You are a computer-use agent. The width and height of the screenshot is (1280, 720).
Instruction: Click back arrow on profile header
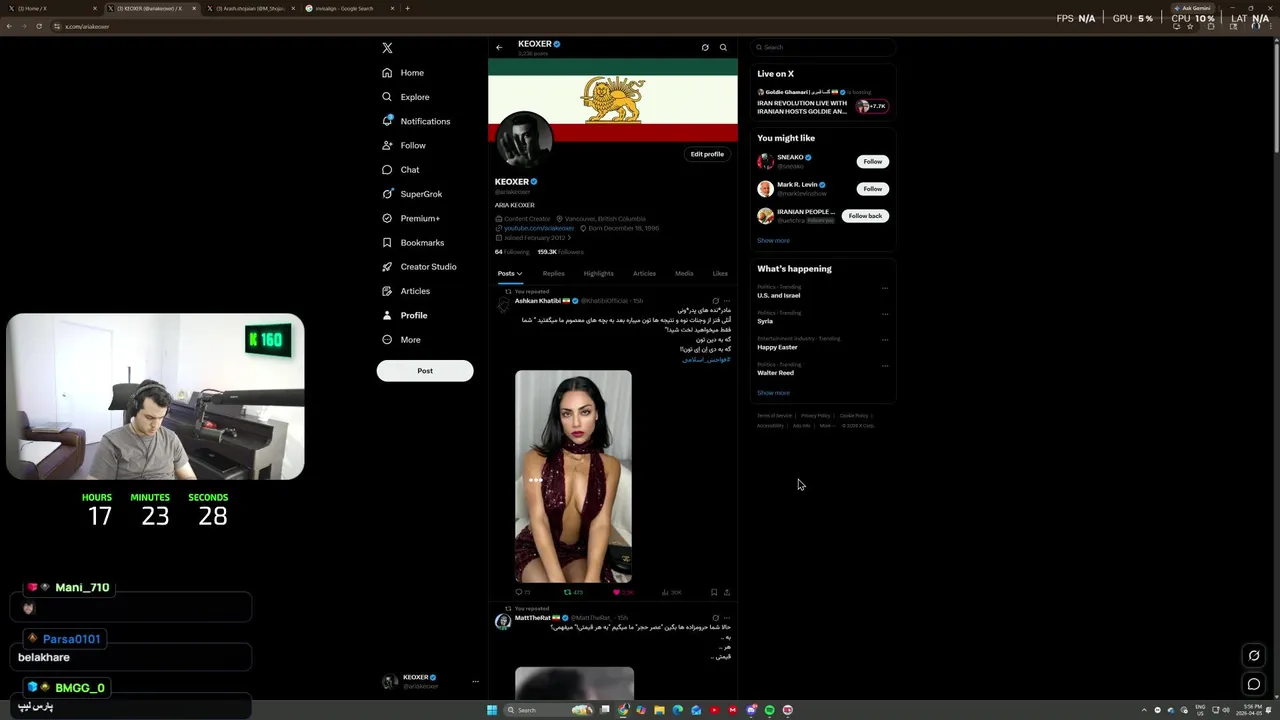pos(499,47)
